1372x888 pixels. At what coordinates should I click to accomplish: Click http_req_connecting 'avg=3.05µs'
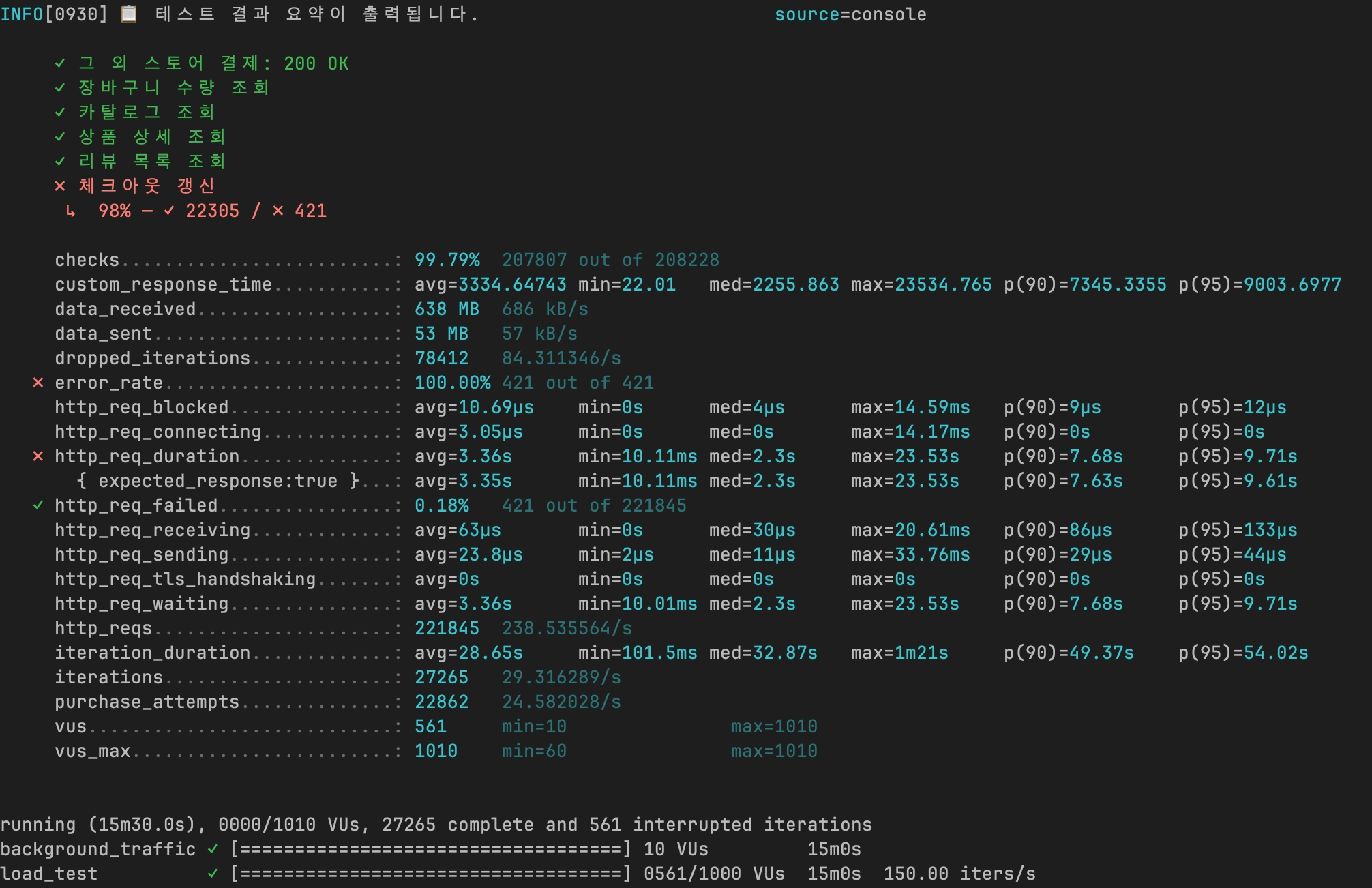pyautogui.click(x=468, y=432)
